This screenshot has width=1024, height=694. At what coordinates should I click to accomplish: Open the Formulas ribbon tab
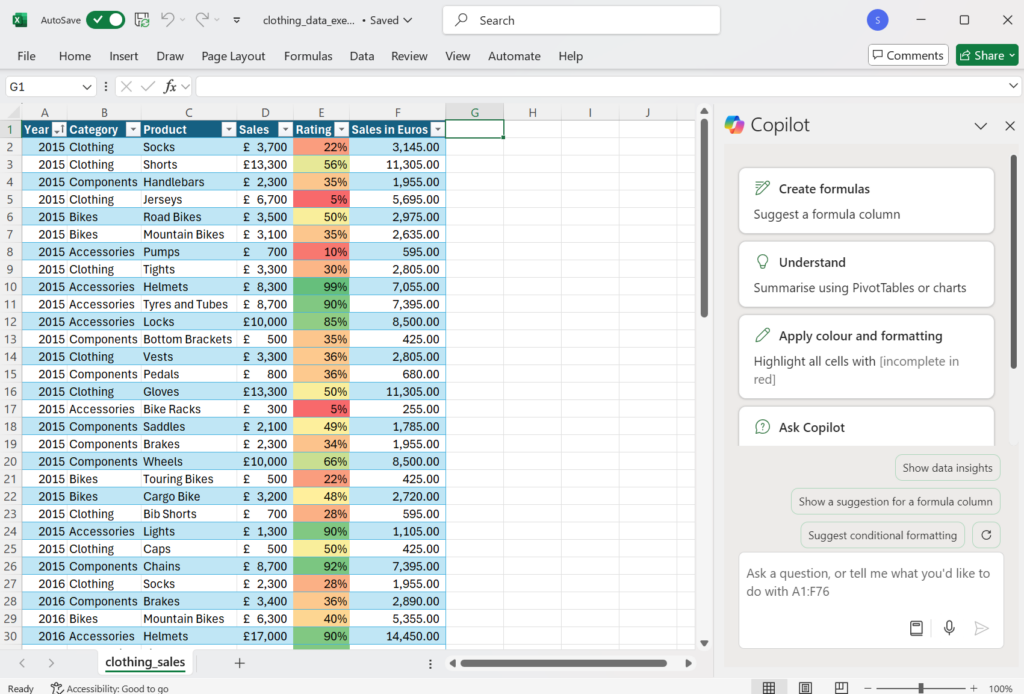tap(308, 56)
